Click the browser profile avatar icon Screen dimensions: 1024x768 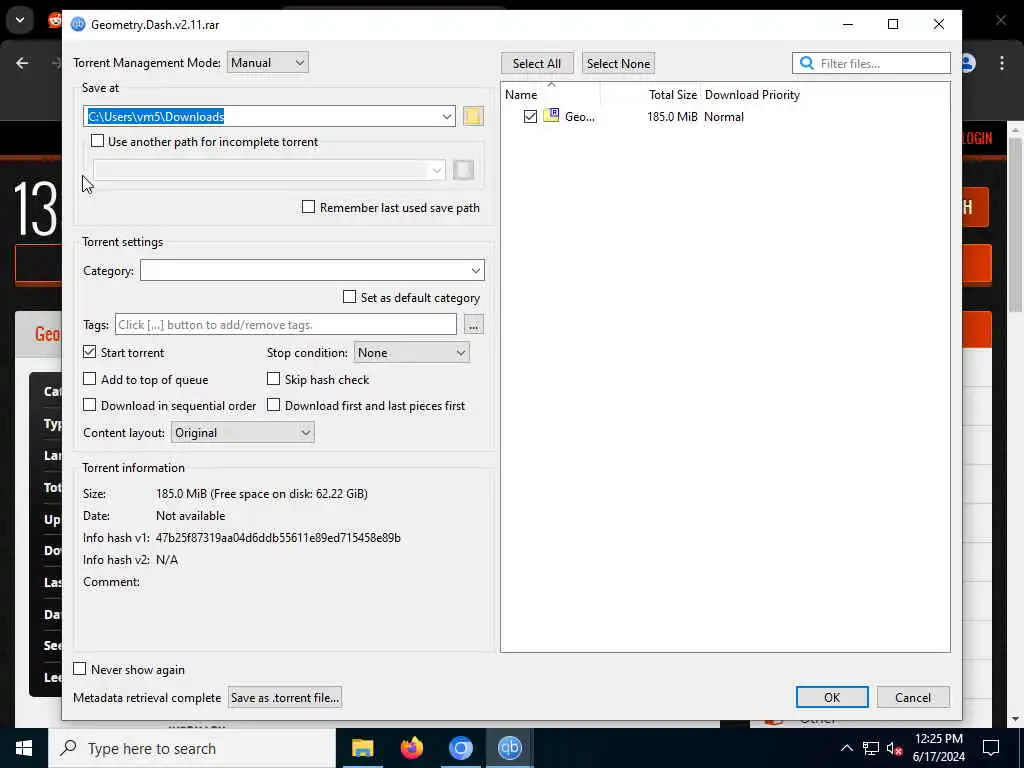coord(968,63)
